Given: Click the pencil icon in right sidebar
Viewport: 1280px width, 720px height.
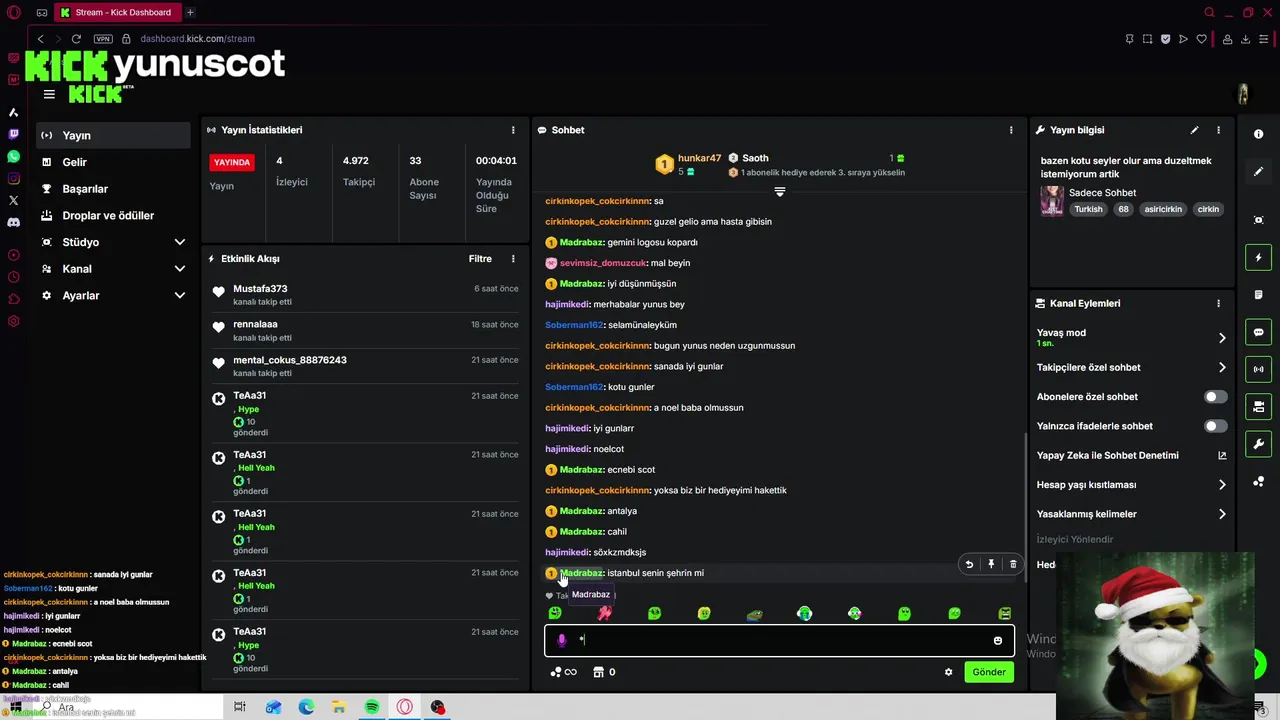Looking at the screenshot, I should pos(1259,172).
